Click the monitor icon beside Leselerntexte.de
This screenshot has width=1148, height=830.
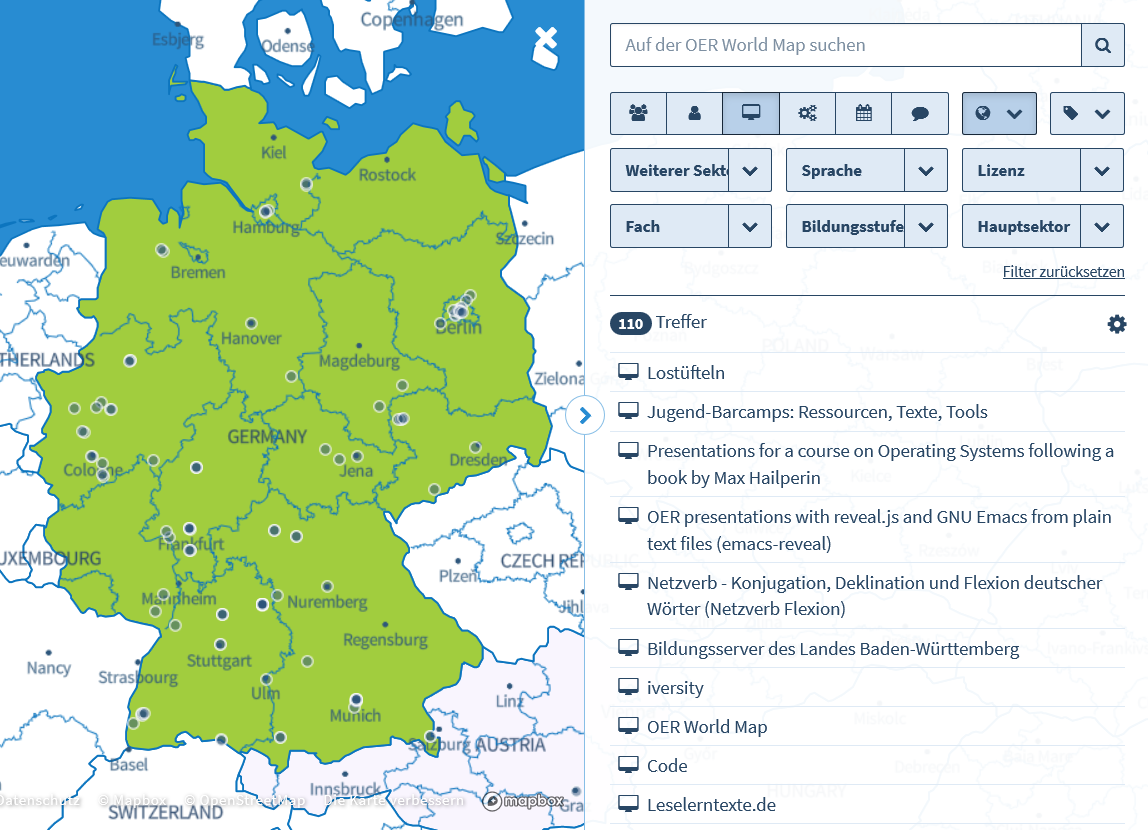(x=628, y=804)
